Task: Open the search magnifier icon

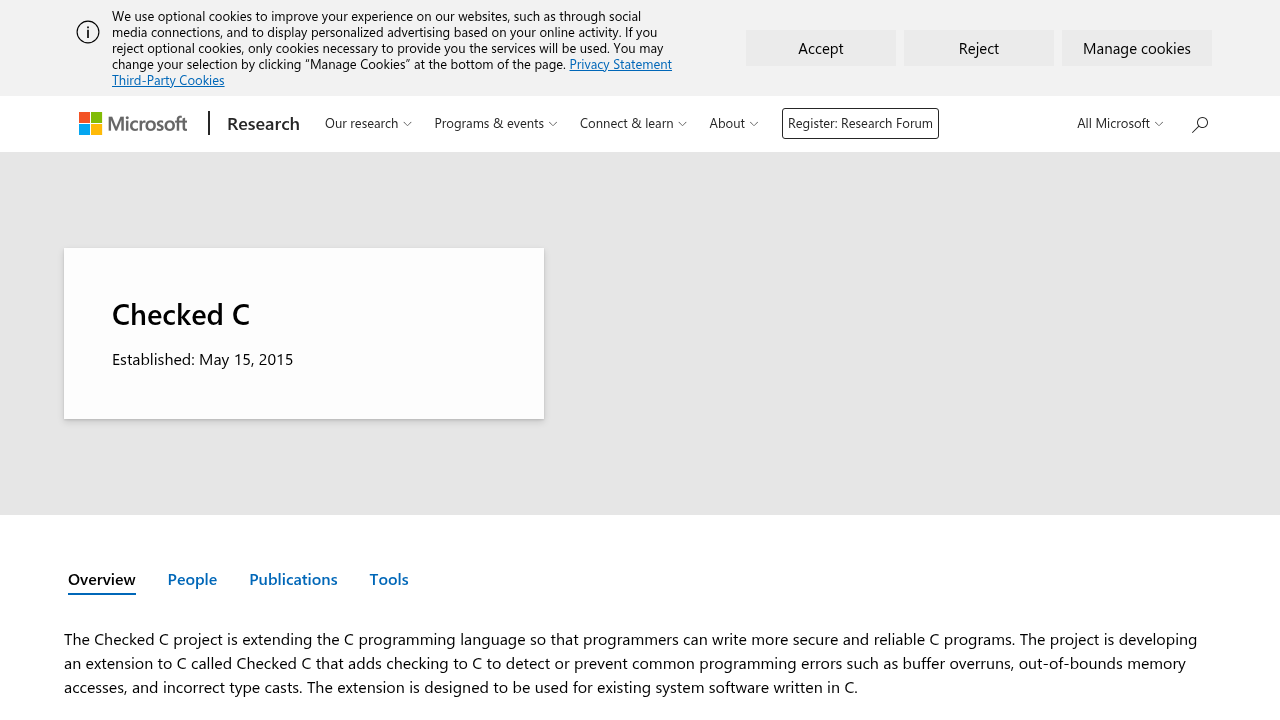Action: pos(1200,124)
